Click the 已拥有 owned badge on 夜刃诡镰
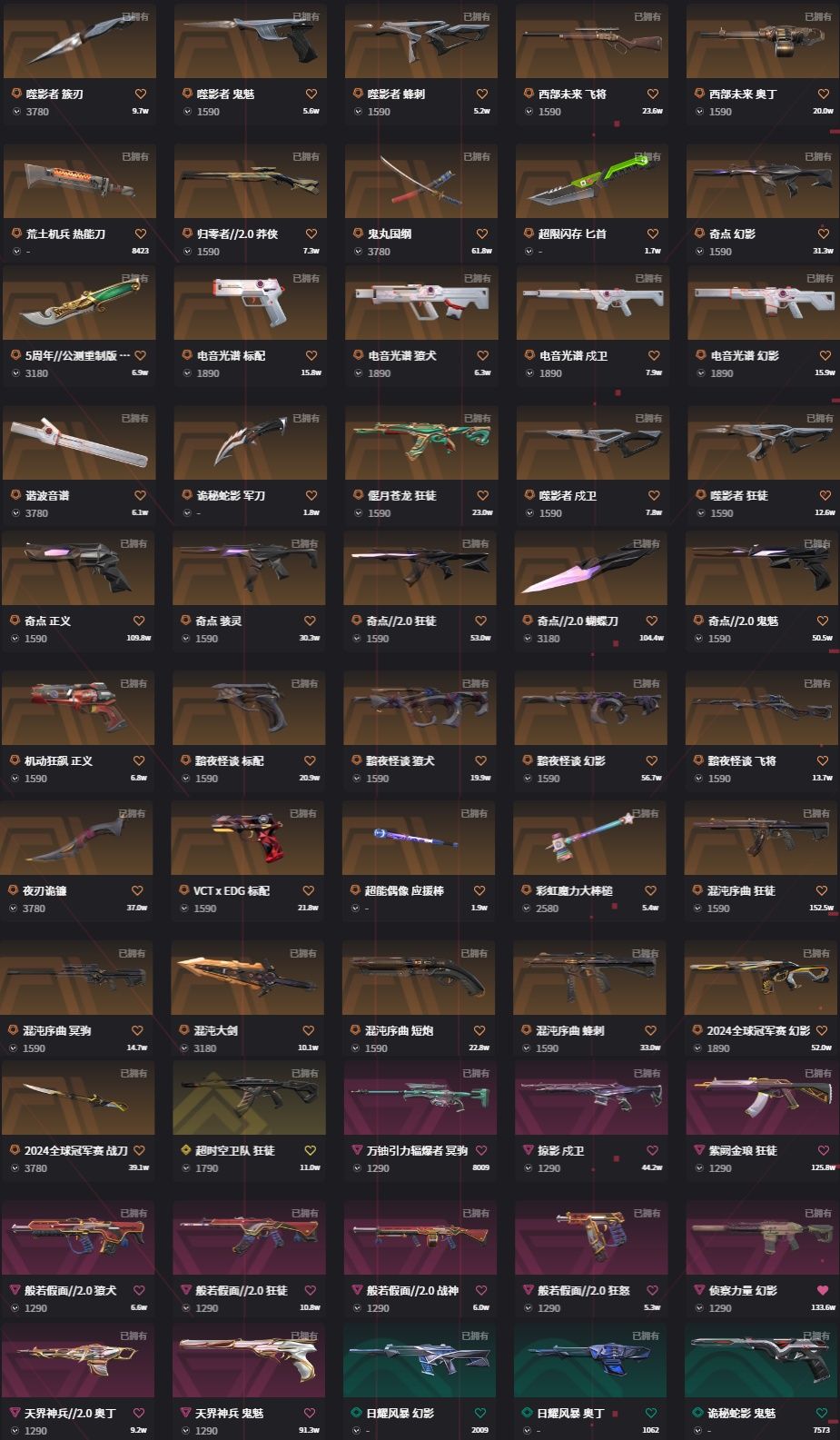 [133, 813]
